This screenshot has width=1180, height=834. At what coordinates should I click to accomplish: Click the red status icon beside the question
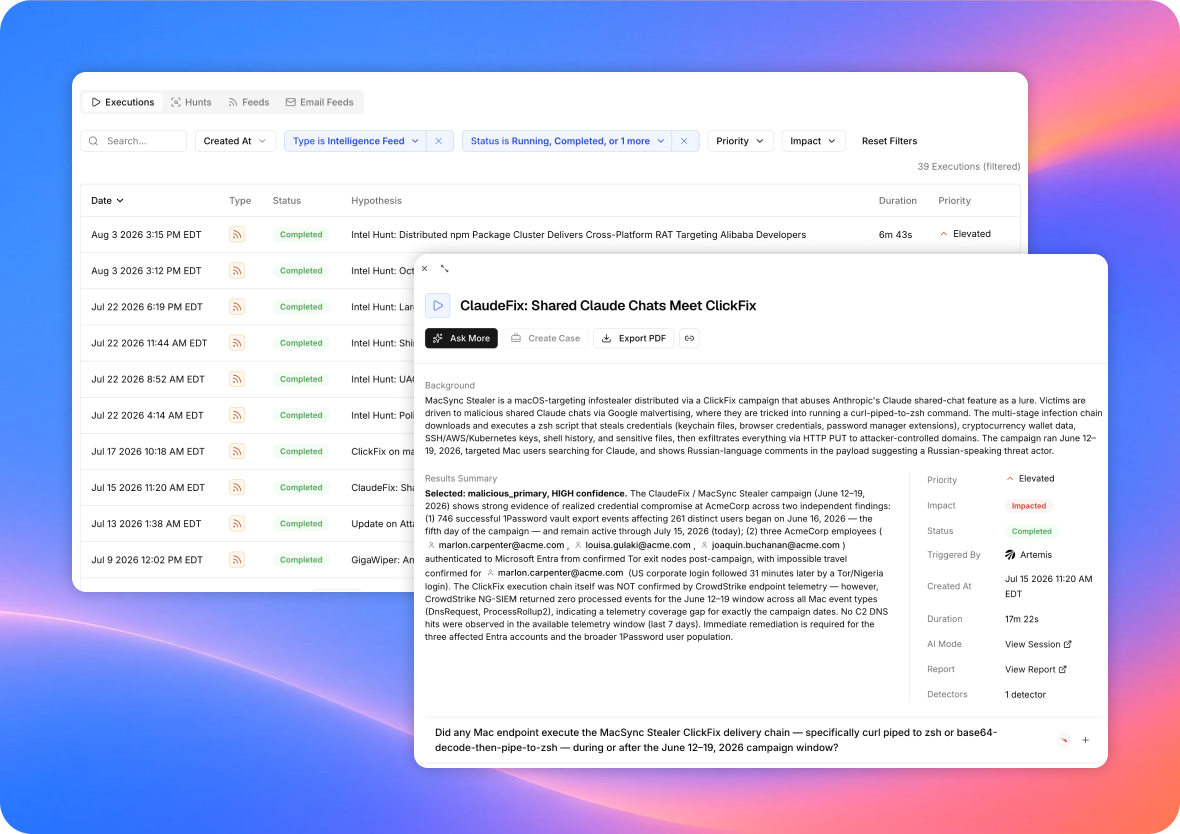pos(1064,740)
